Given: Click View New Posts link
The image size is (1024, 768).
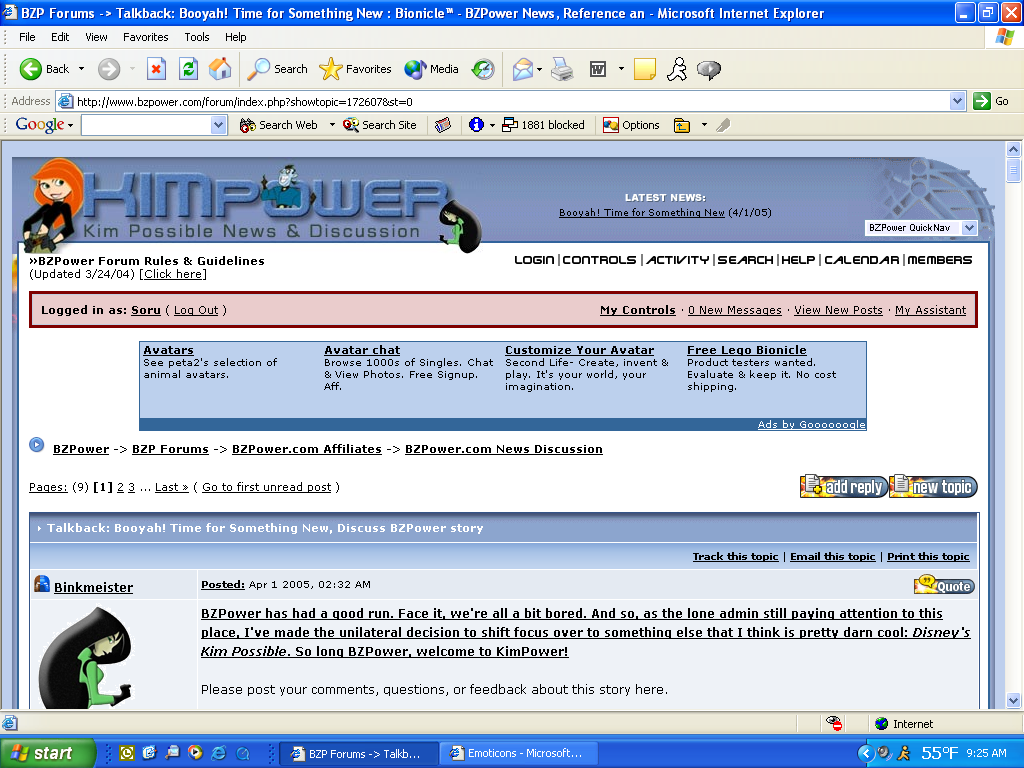Looking at the screenshot, I should point(838,310).
